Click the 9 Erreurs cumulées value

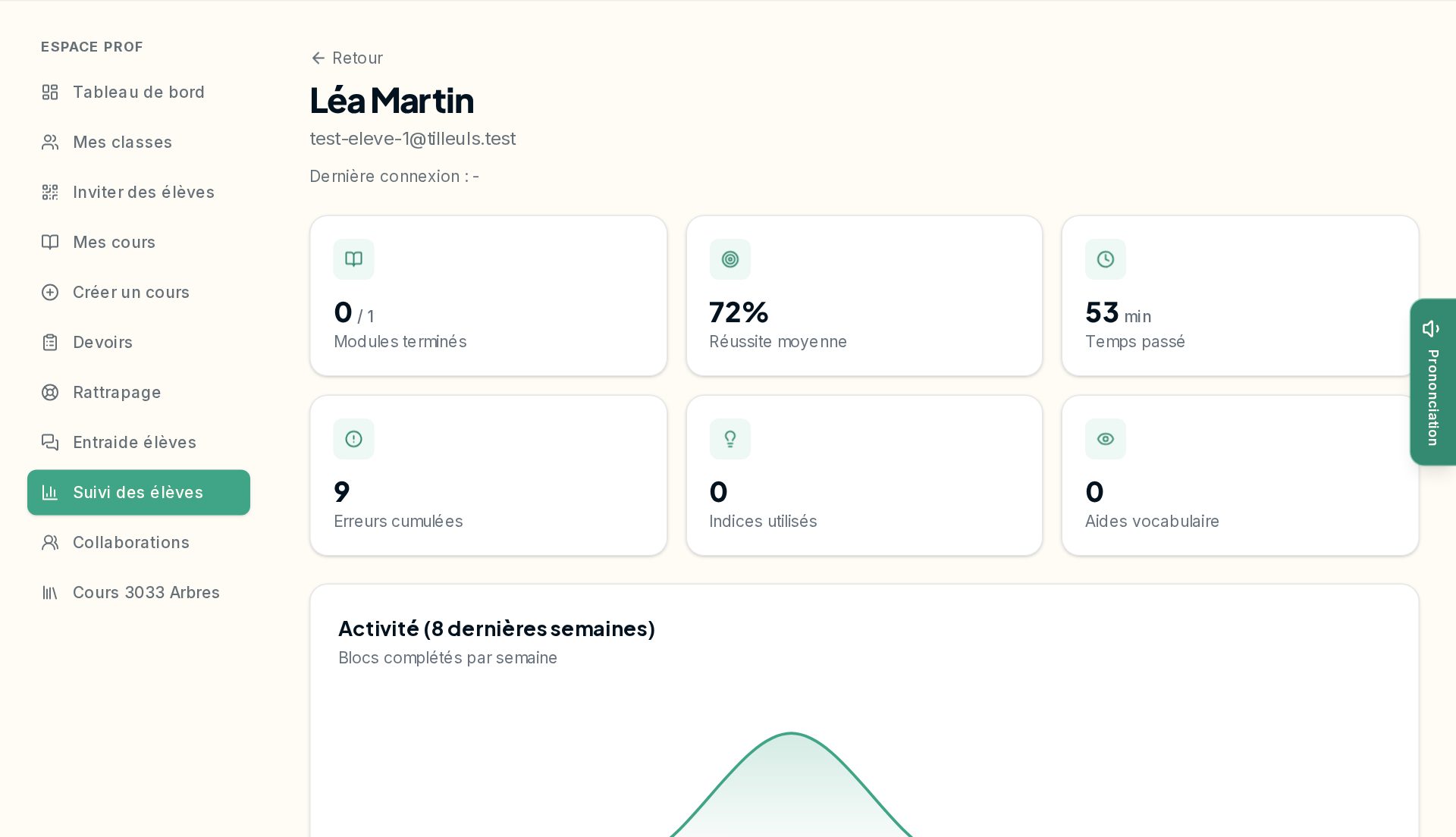pos(342,492)
